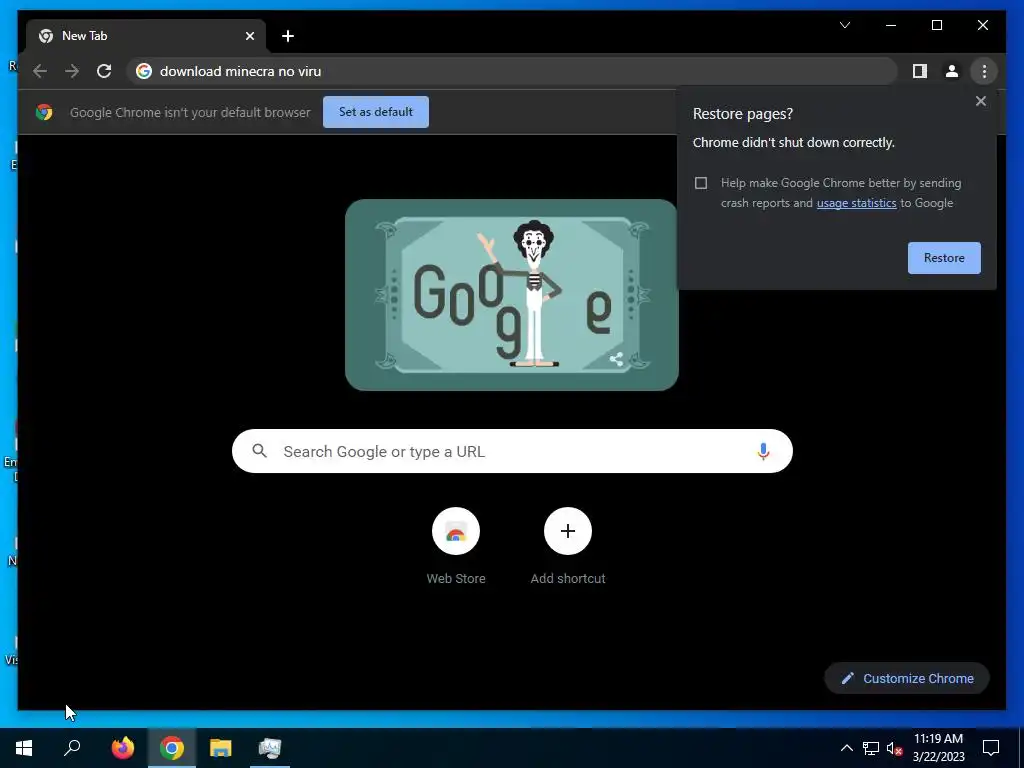
Task: Click the Add shortcut plus tile
Action: pos(568,531)
